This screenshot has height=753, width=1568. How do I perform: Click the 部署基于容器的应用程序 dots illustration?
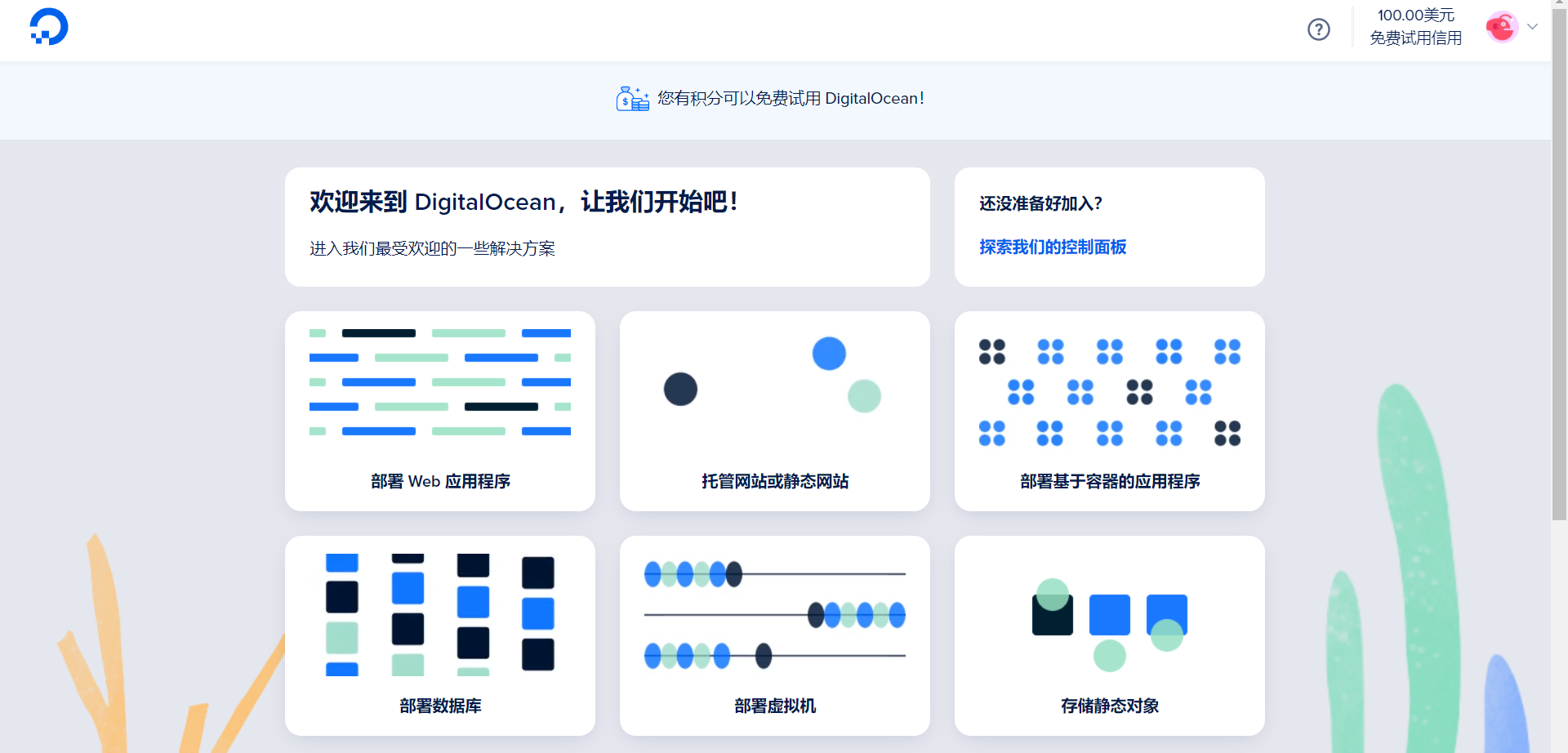point(1109,393)
